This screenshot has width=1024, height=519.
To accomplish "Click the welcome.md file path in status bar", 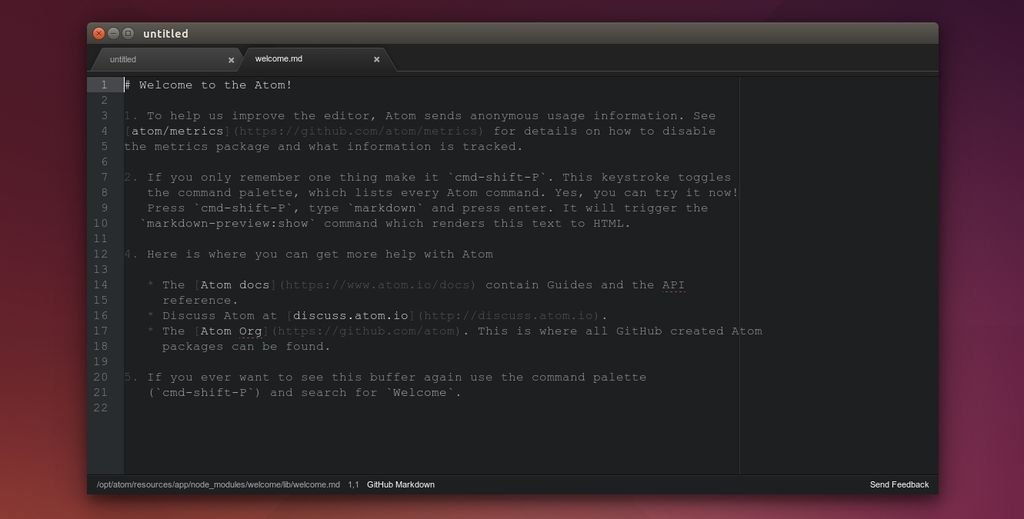I will point(218,485).
